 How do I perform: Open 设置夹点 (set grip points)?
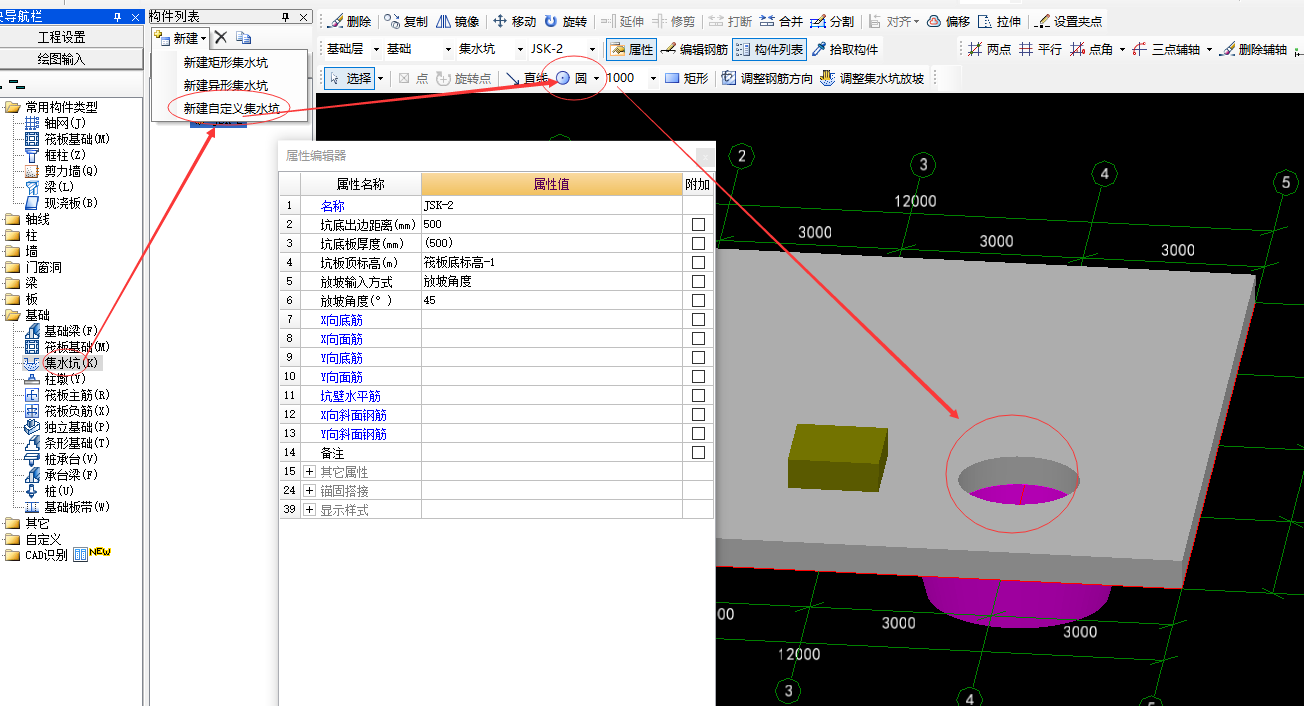tap(1068, 21)
